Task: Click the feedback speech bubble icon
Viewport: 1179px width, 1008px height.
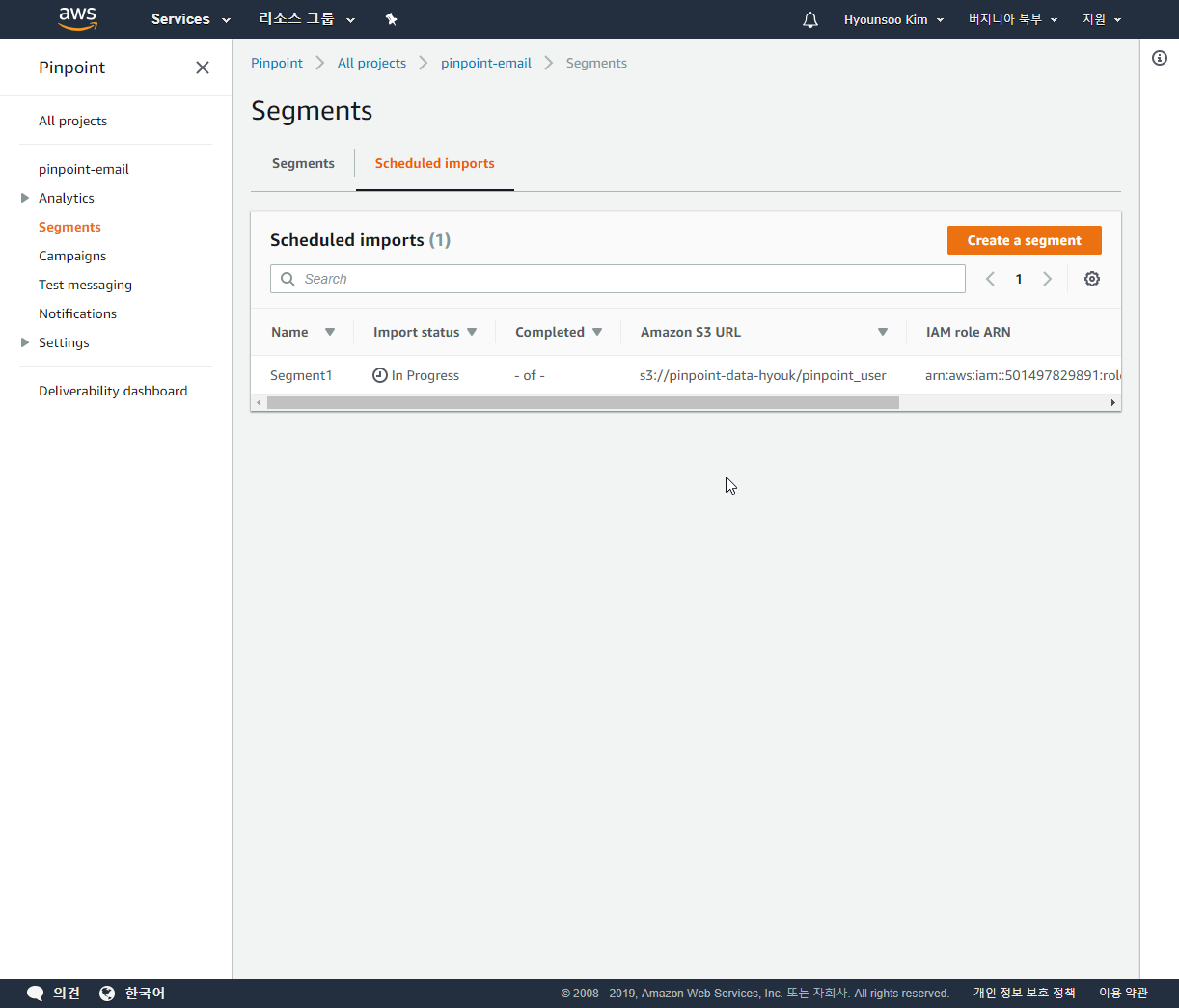Action: 36,993
